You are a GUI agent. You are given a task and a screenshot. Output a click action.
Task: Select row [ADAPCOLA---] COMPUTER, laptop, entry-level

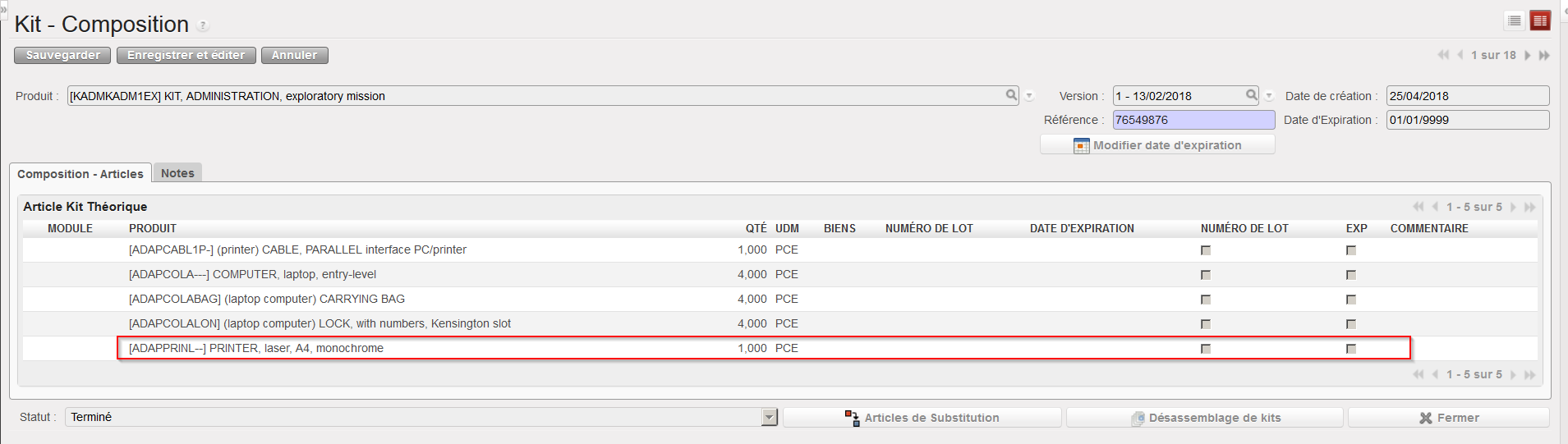(x=779, y=274)
